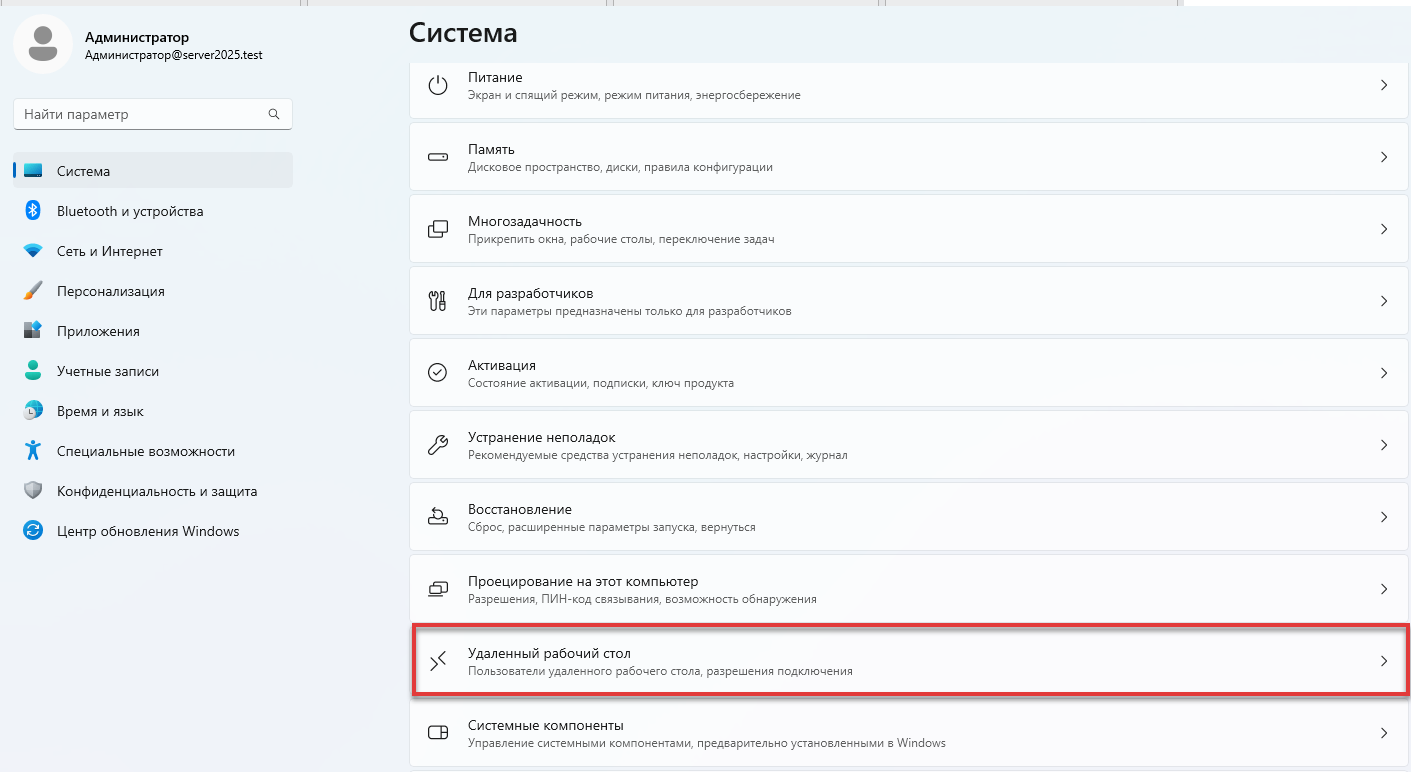Image resolution: width=1411 pixels, height=772 pixels.
Task: Click the Power (Питание) icon
Action: pyautogui.click(x=437, y=85)
